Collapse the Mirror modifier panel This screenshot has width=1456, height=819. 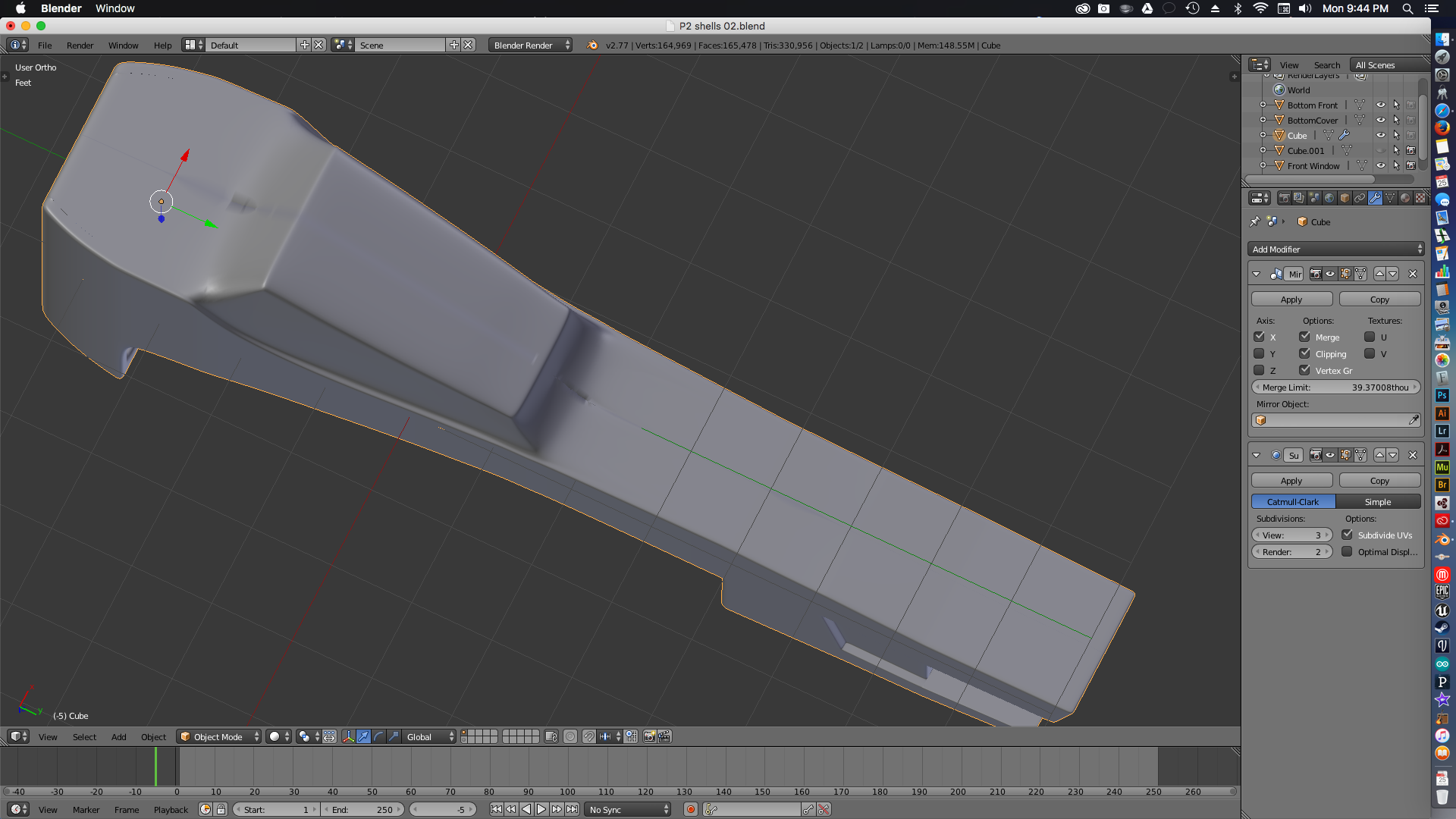point(1257,274)
